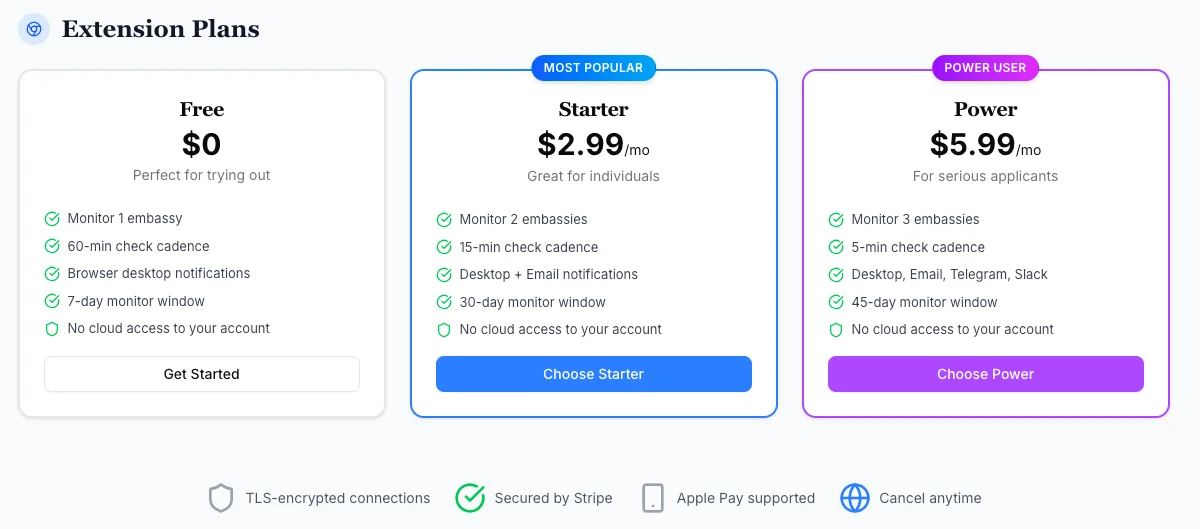1200x529 pixels.
Task: Click the MOST POPULAR badge
Action: pyautogui.click(x=593, y=68)
